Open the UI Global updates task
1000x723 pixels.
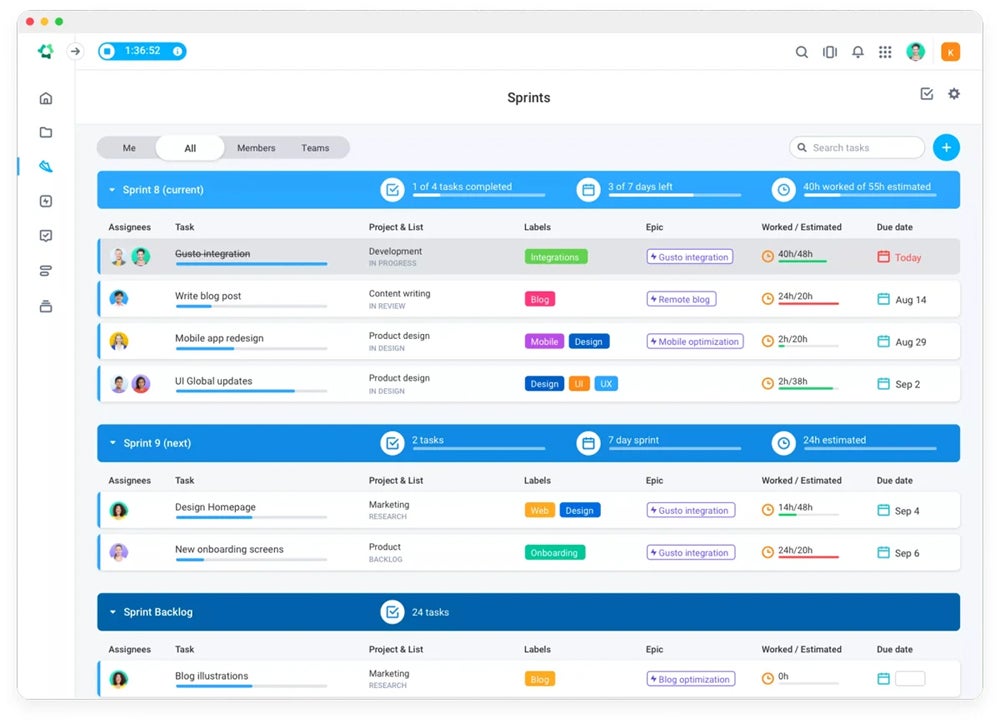[214, 381]
